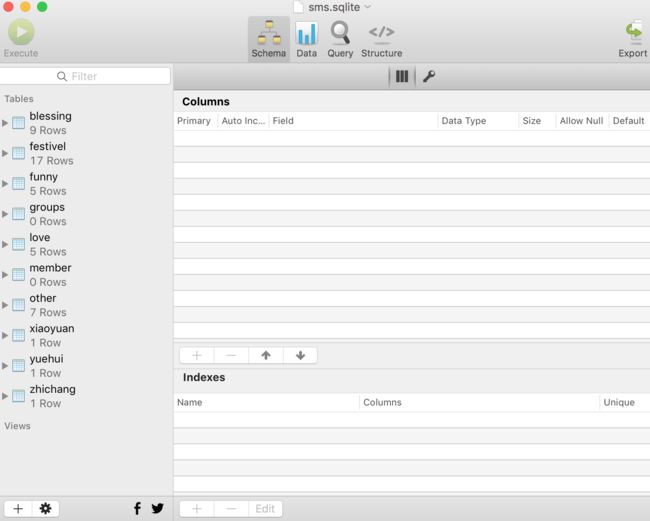
Task: Select the xiaoyuan table icon
Action: (18, 335)
